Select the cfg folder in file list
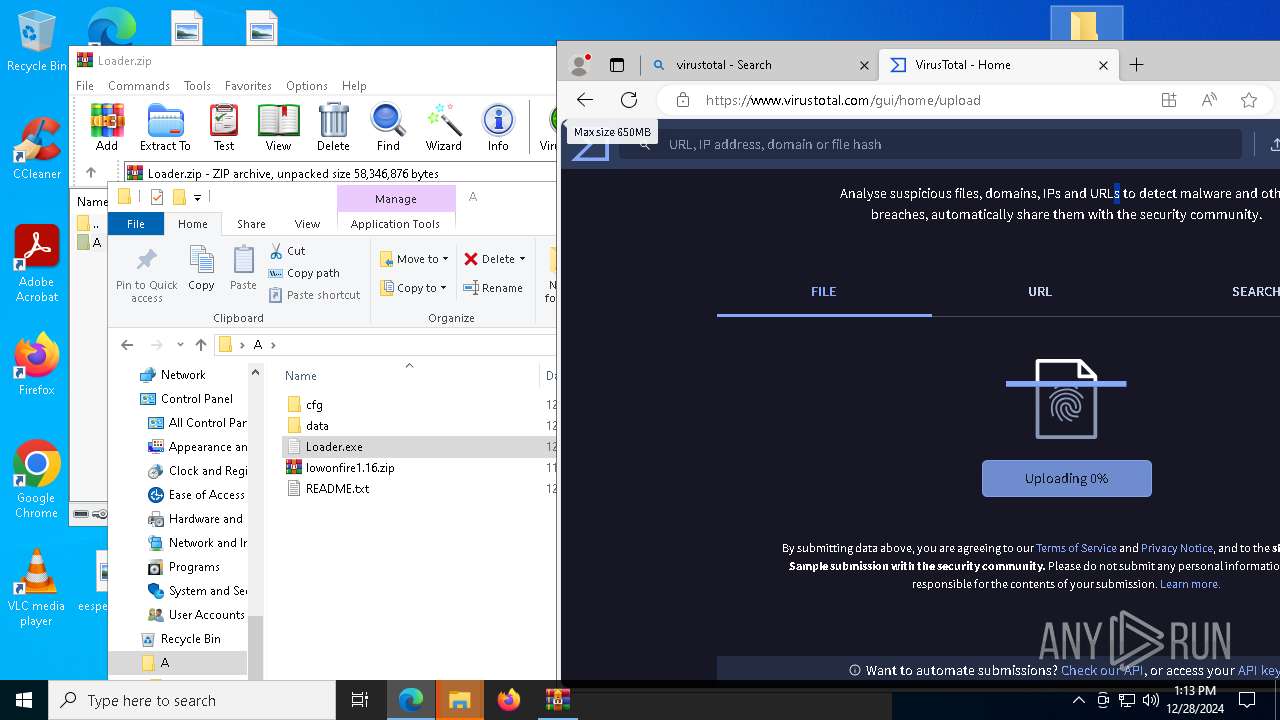This screenshot has height=720, width=1280. [314, 405]
